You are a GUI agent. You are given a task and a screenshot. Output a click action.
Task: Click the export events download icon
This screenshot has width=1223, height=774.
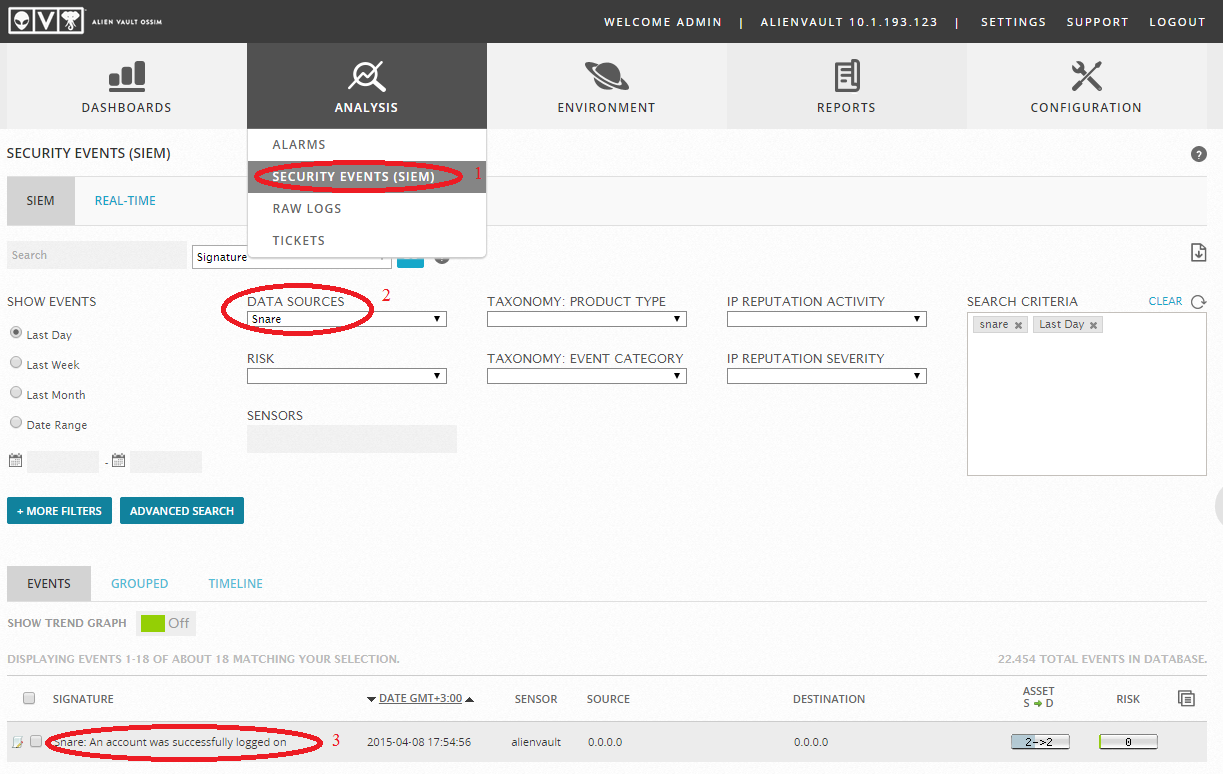click(1198, 253)
